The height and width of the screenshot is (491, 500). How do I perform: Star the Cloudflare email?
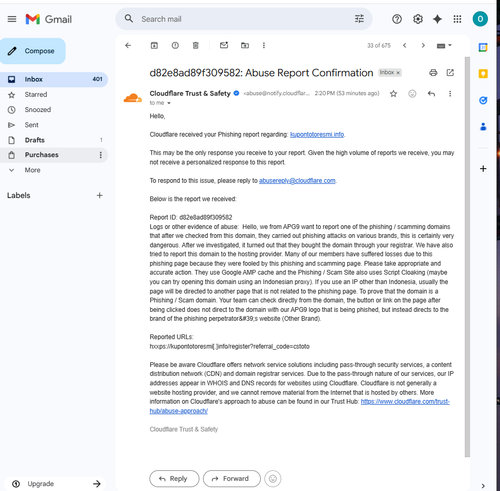(x=393, y=94)
